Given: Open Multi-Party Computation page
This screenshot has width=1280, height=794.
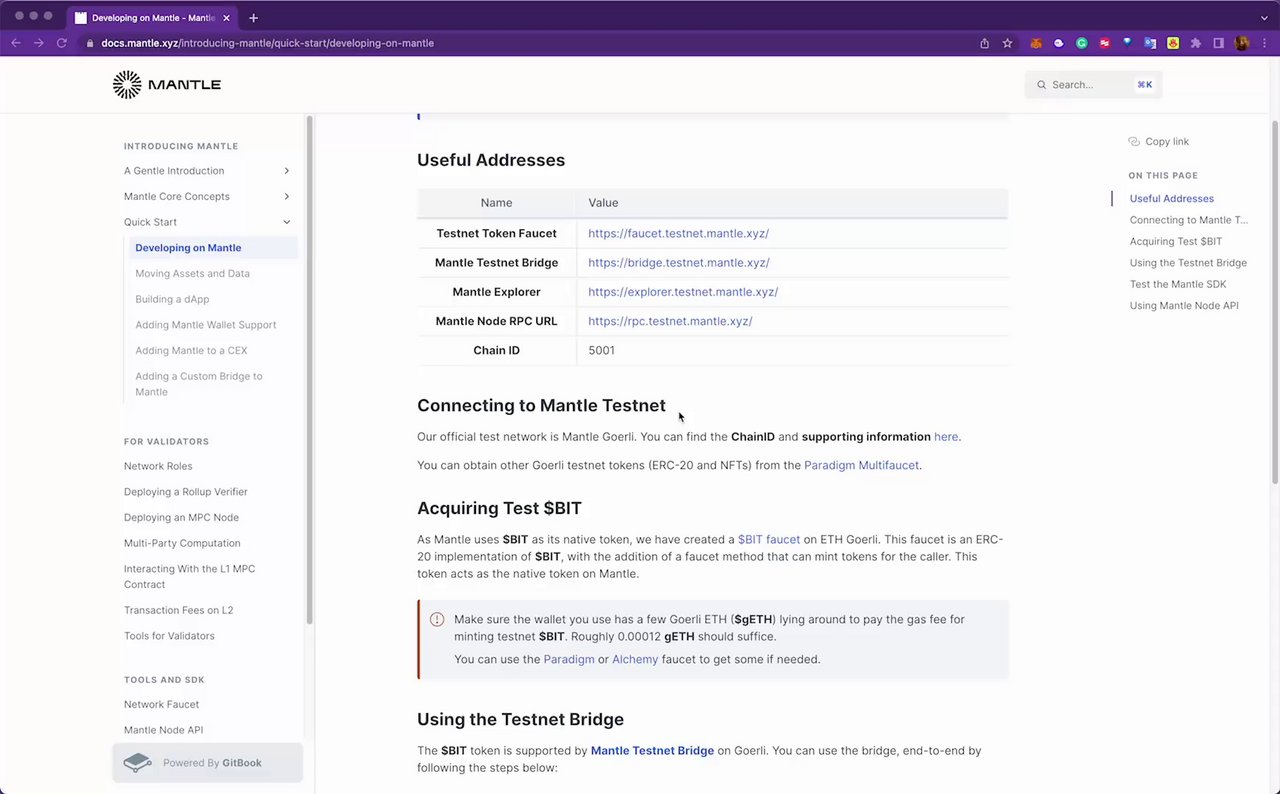Looking at the screenshot, I should point(182,543).
